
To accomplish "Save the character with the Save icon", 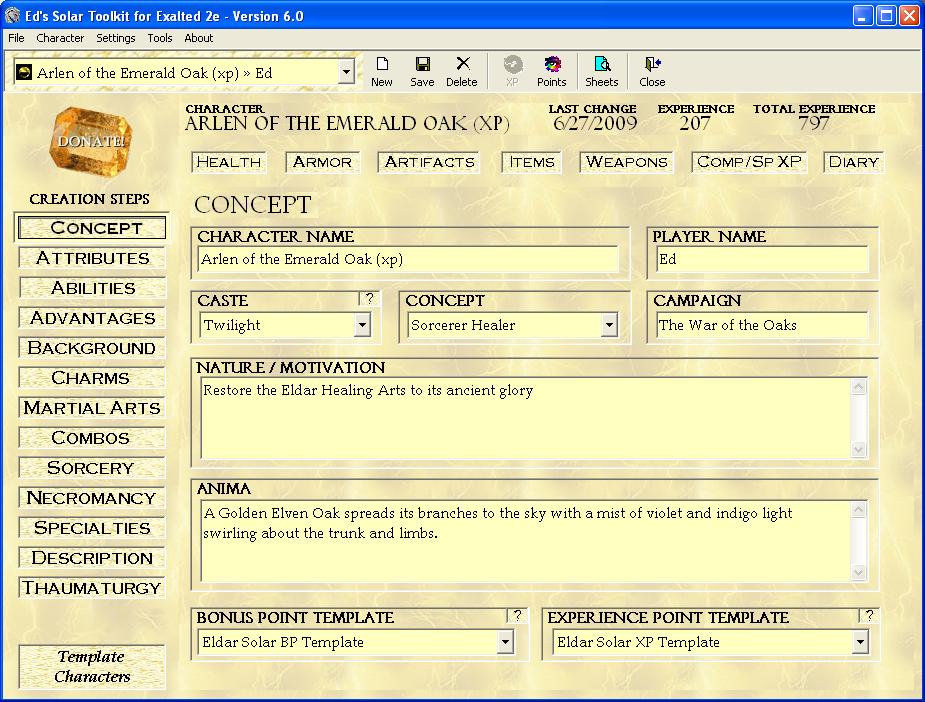I will [x=422, y=71].
